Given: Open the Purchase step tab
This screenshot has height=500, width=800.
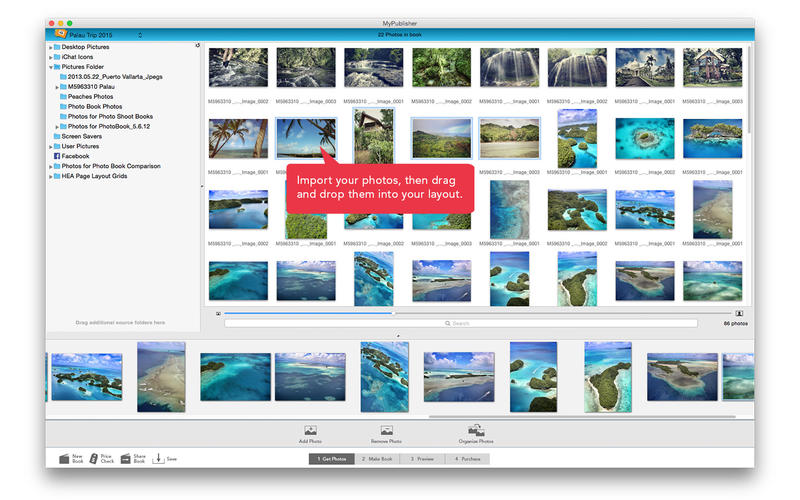Looking at the screenshot, I should click(x=468, y=458).
